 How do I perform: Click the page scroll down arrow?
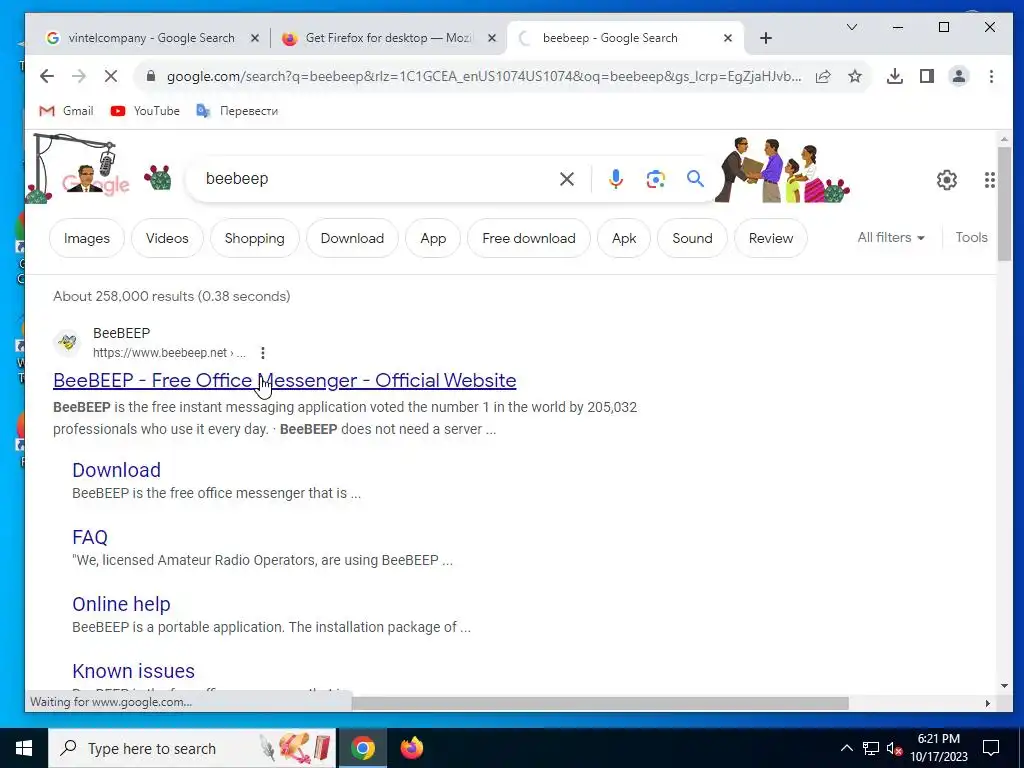point(1004,686)
